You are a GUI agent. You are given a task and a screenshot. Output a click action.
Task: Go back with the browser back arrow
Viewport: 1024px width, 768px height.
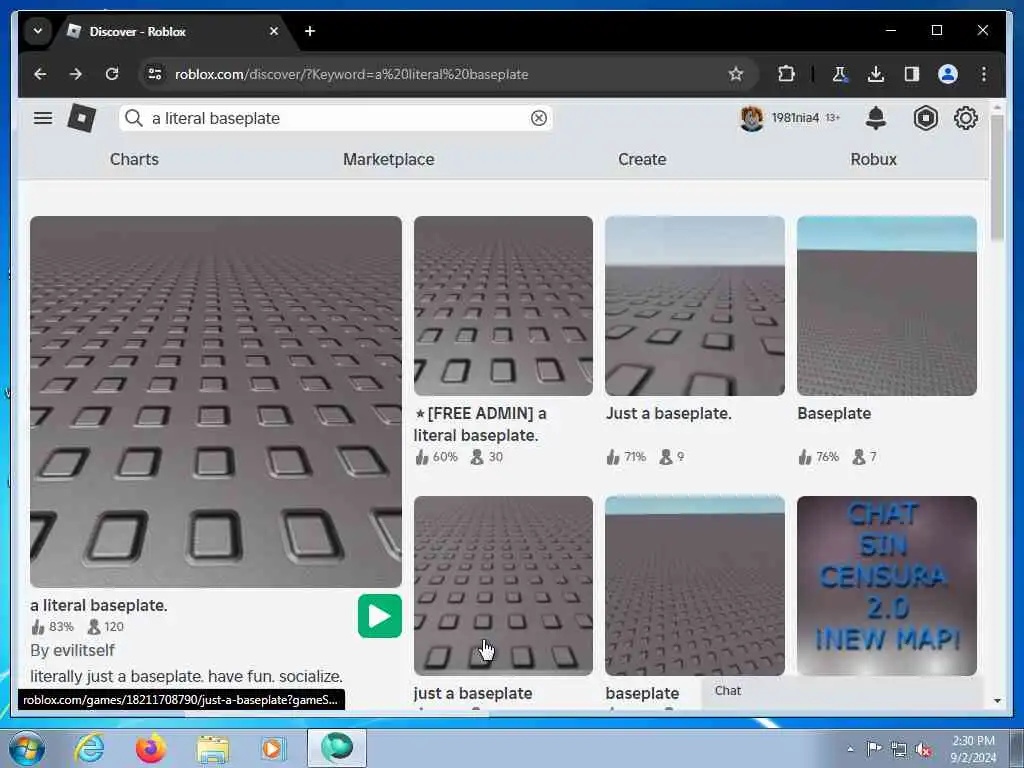(40, 74)
